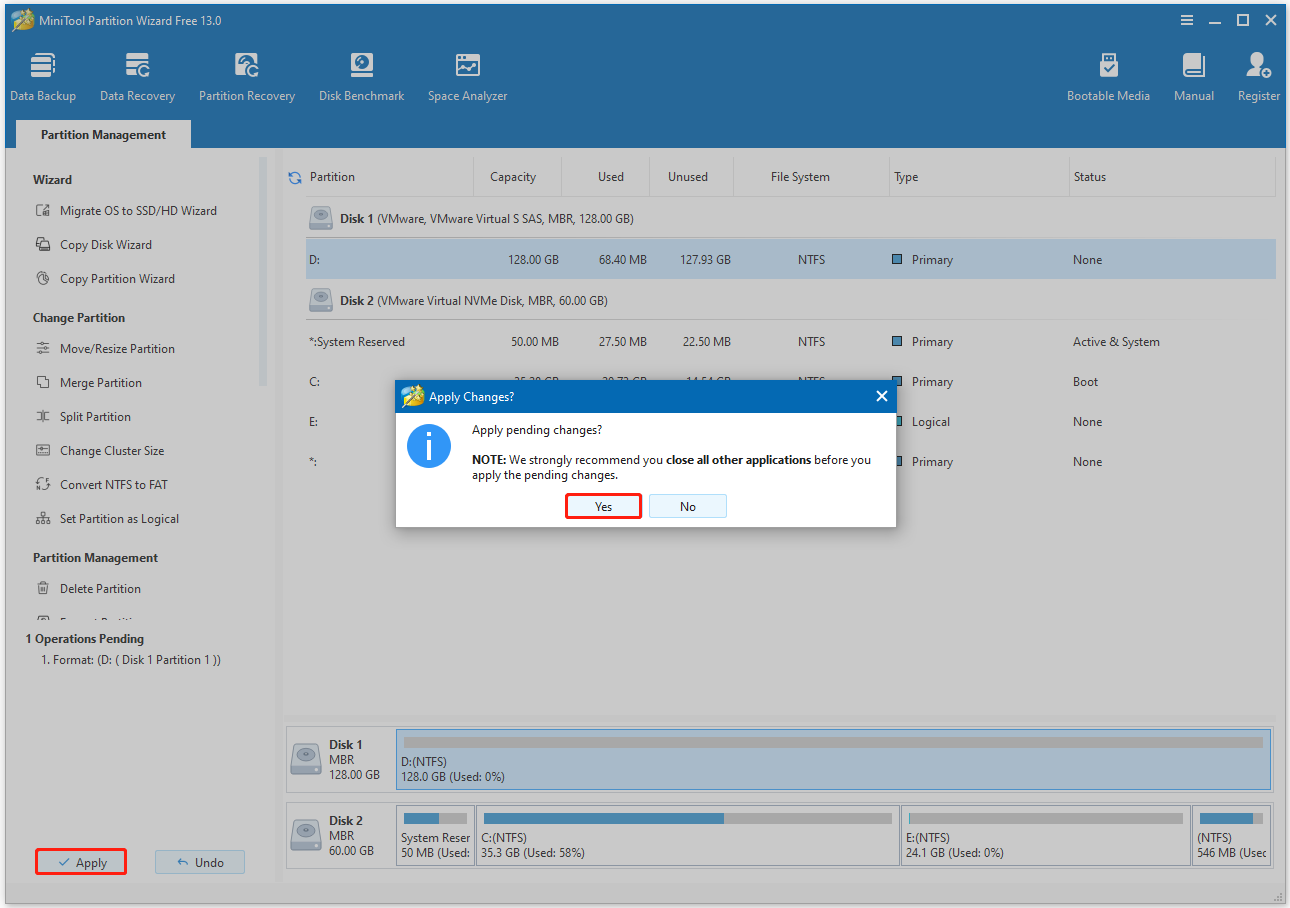The image size is (1290, 908).
Task: Open the hamburger application menu
Action: point(1186,19)
